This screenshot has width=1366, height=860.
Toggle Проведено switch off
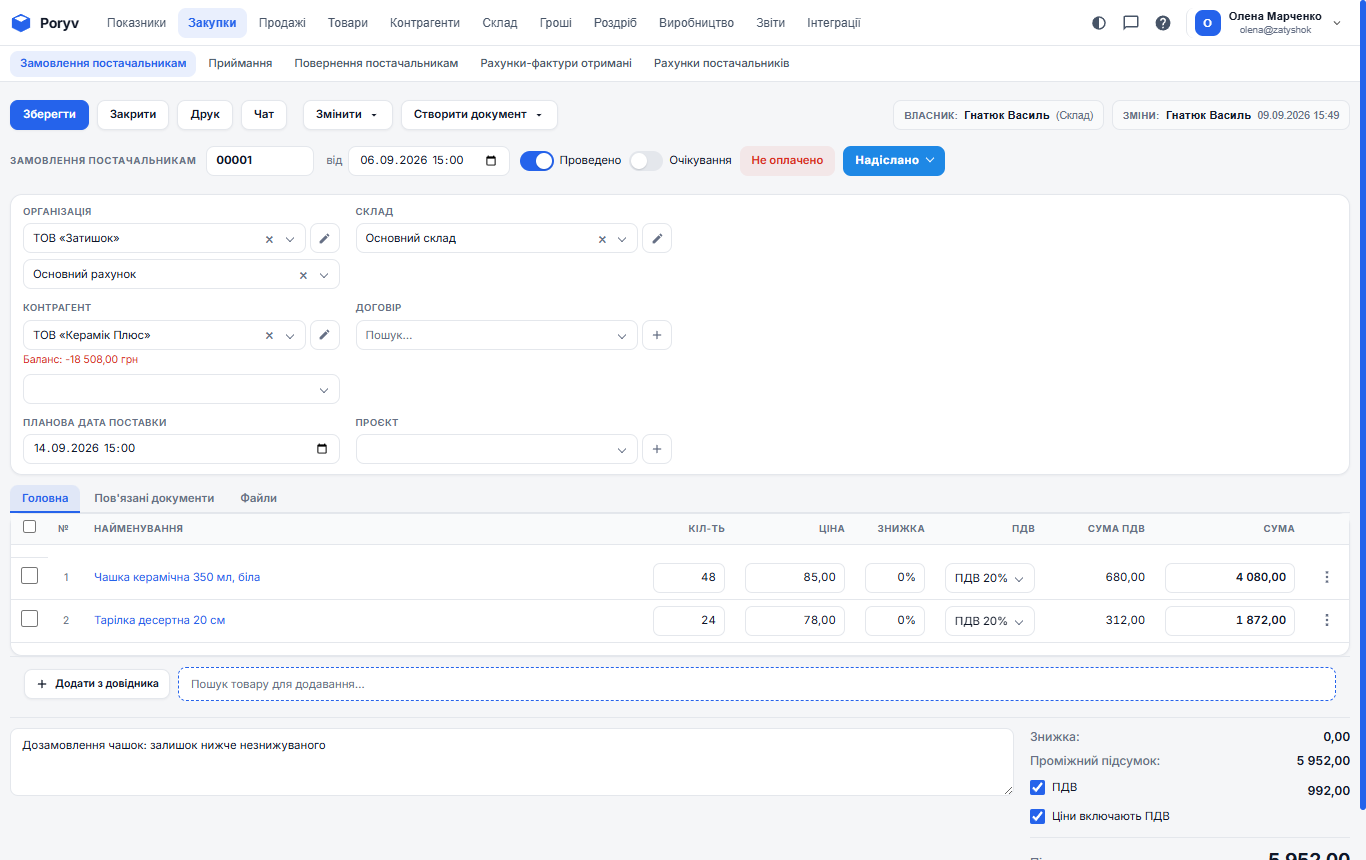pyautogui.click(x=537, y=161)
